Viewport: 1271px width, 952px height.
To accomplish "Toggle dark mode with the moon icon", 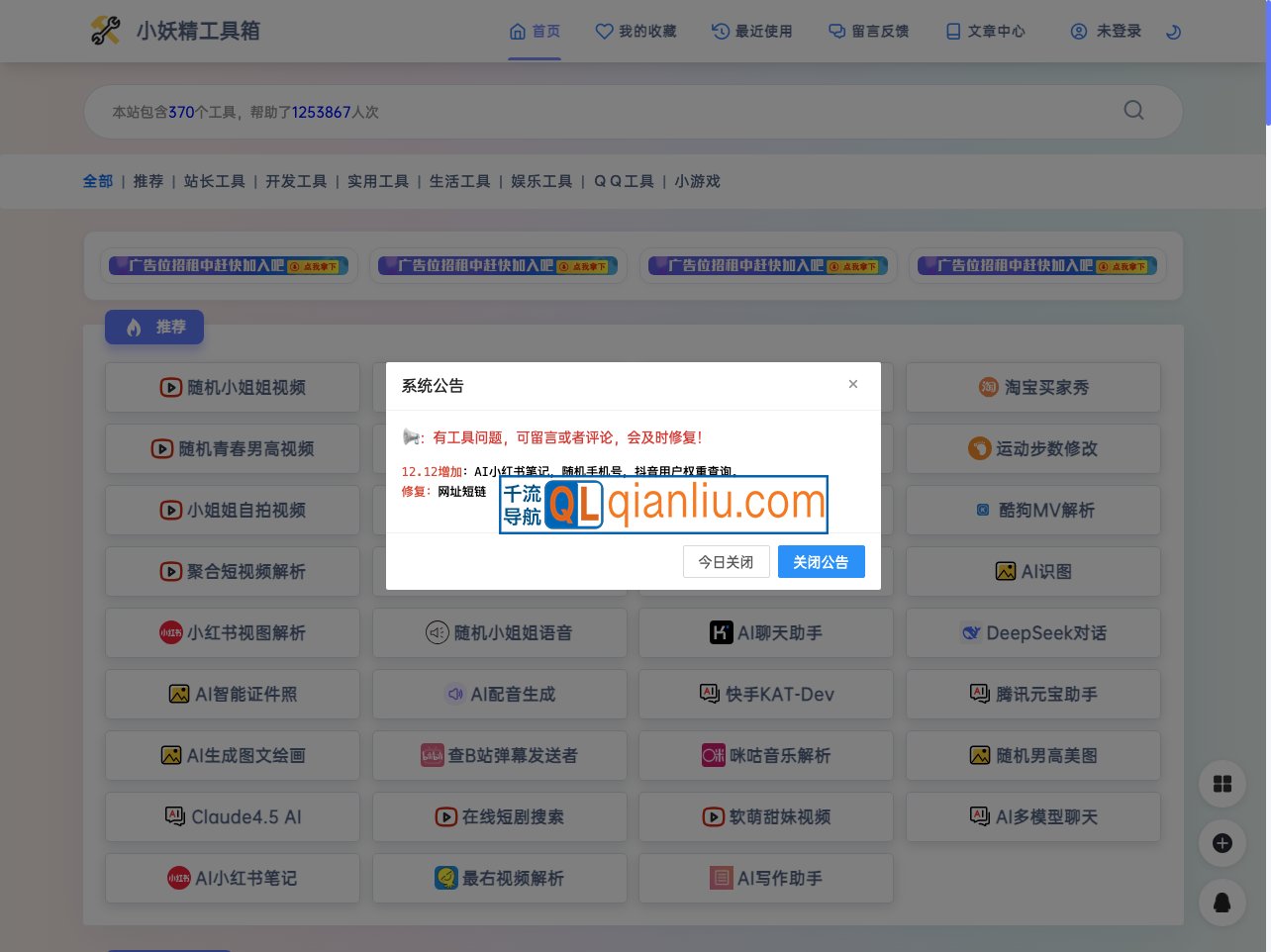I will [1172, 31].
